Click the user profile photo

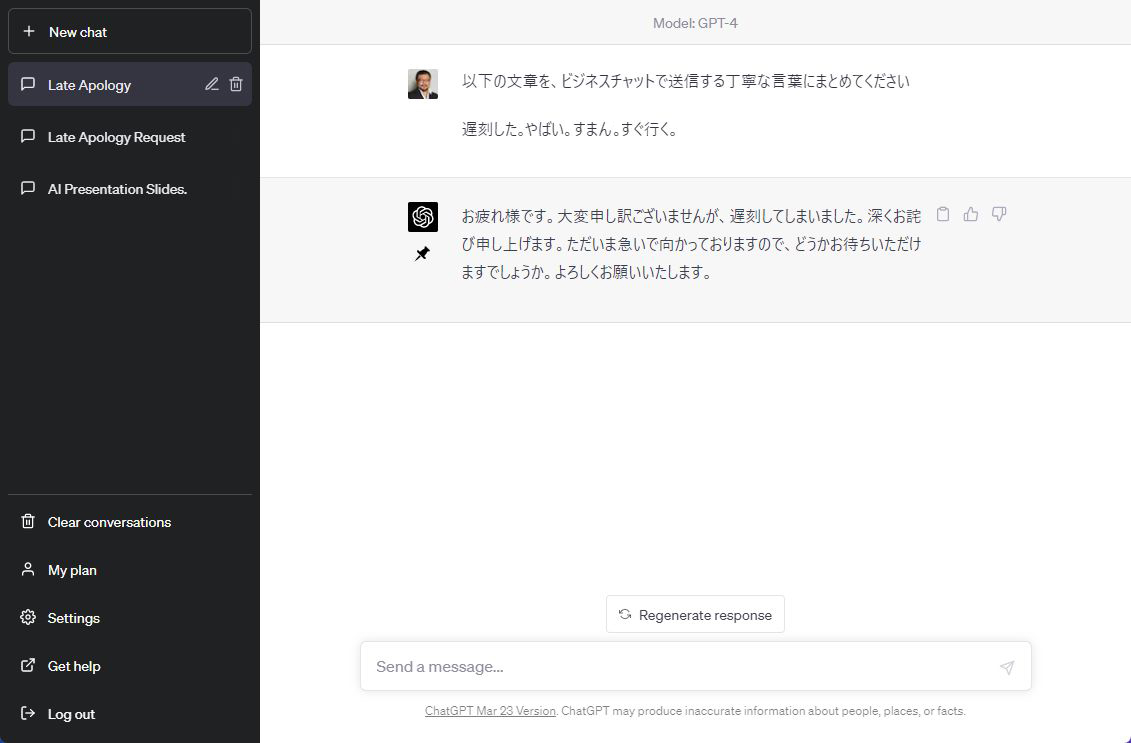coord(422,84)
